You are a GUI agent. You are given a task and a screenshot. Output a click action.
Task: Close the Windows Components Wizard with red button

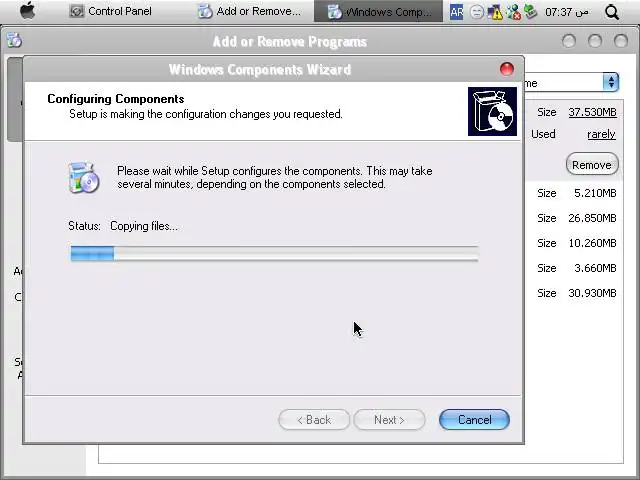(507, 69)
